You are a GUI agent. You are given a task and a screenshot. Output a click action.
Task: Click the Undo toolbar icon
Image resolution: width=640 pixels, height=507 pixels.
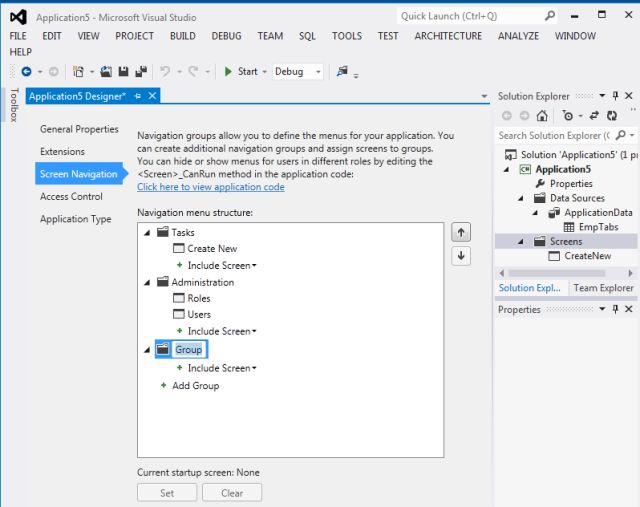165,72
